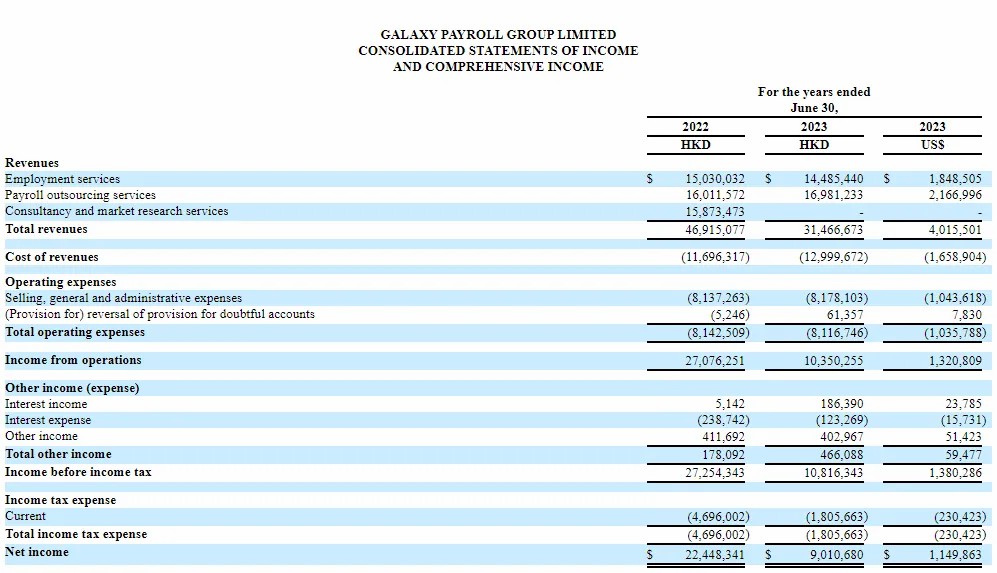
Task: Click the value 178,092
Action: click(x=724, y=455)
